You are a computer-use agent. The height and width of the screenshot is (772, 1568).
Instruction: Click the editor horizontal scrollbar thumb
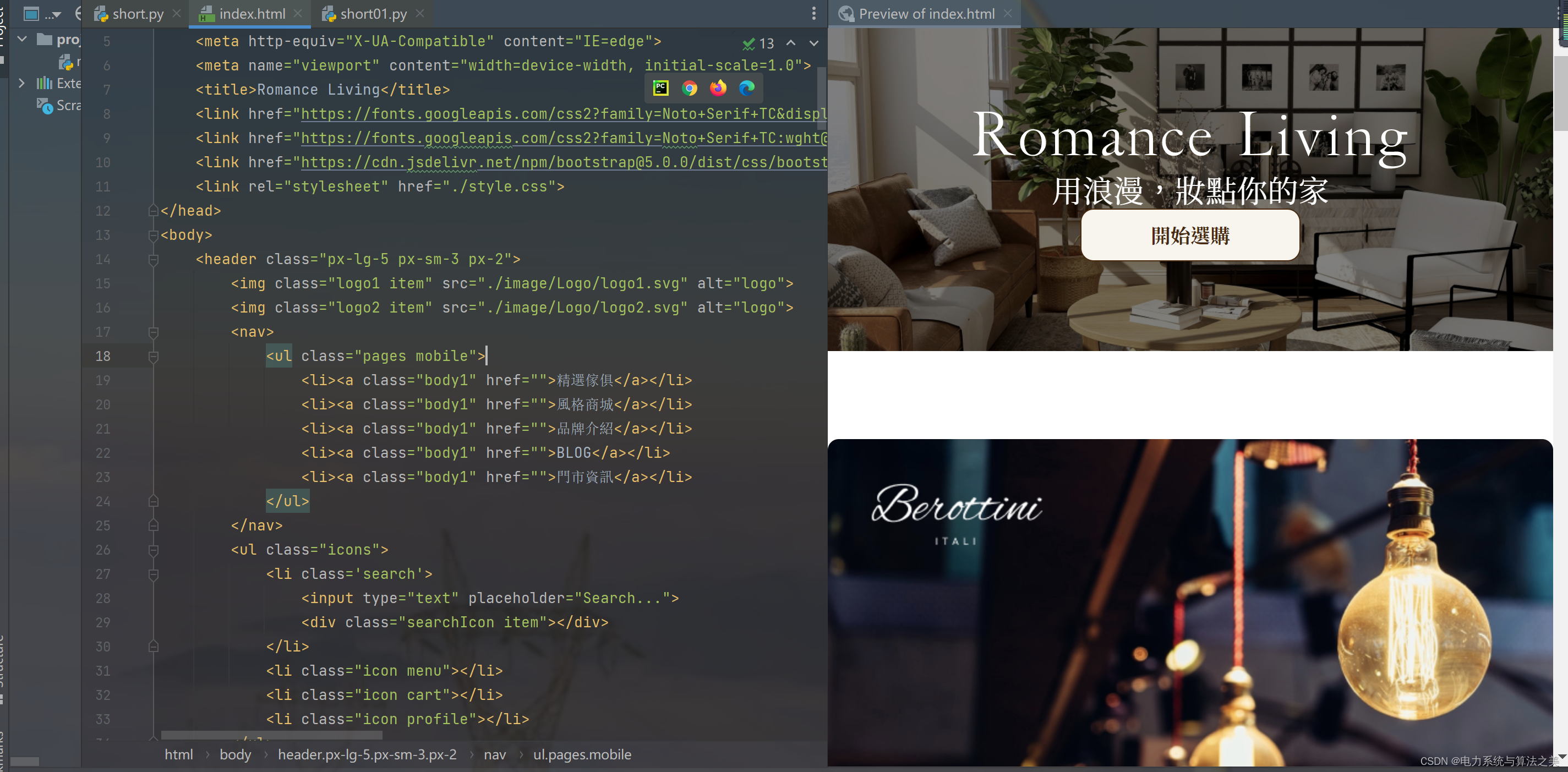click(x=271, y=736)
